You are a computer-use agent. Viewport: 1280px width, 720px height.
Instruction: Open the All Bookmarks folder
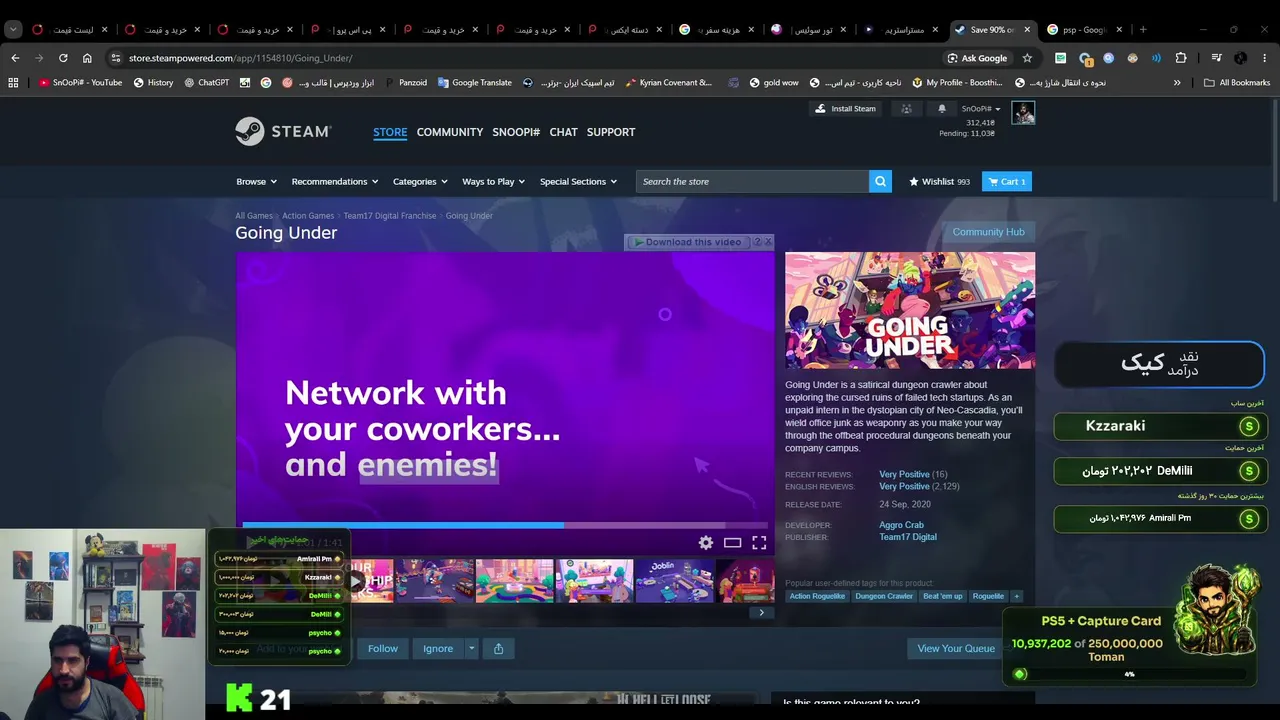tap(1237, 82)
